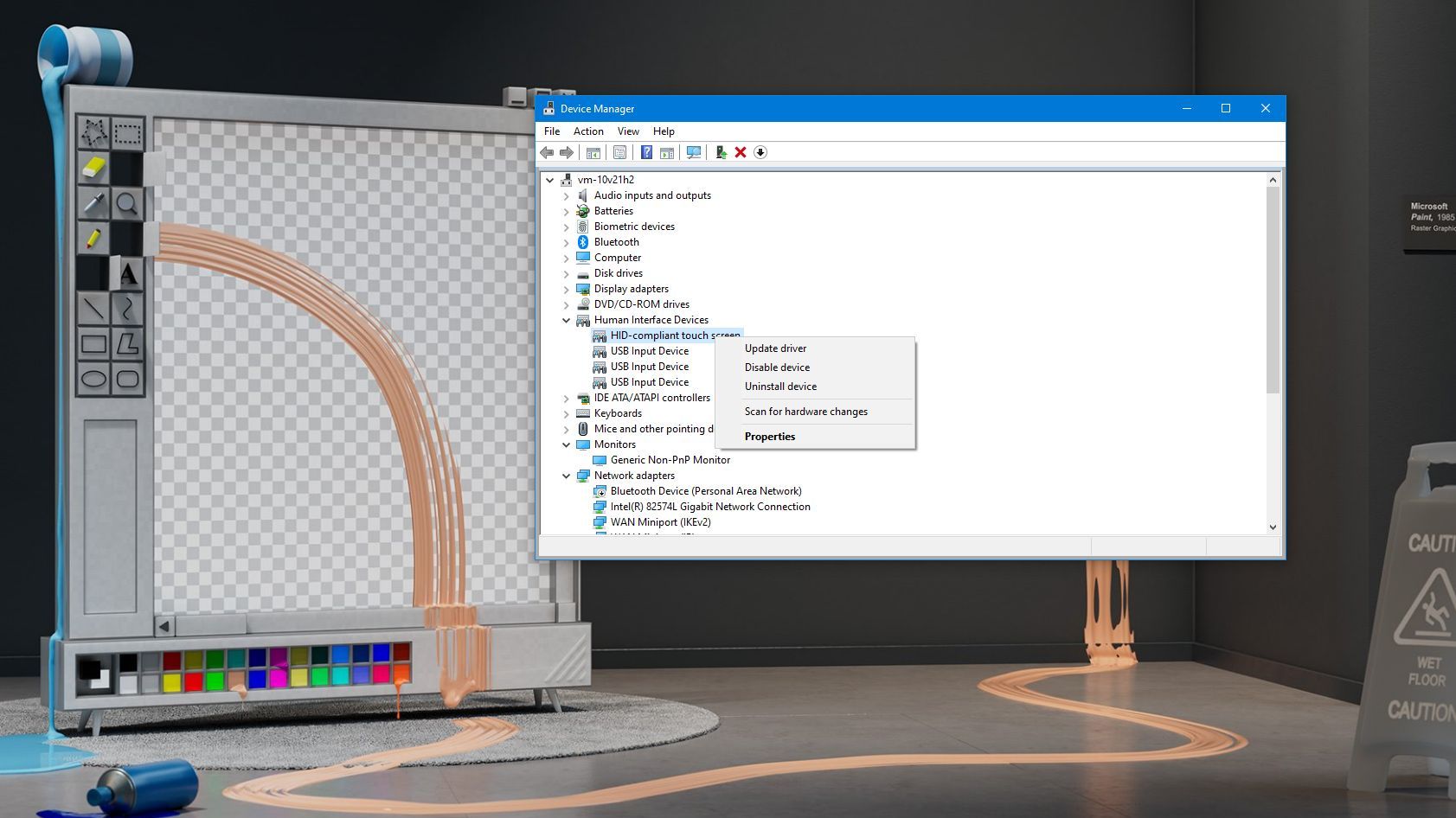Click the Disable device down-arrow toolbar icon
Viewport: 1456px width, 818px height.
pos(760,152)
